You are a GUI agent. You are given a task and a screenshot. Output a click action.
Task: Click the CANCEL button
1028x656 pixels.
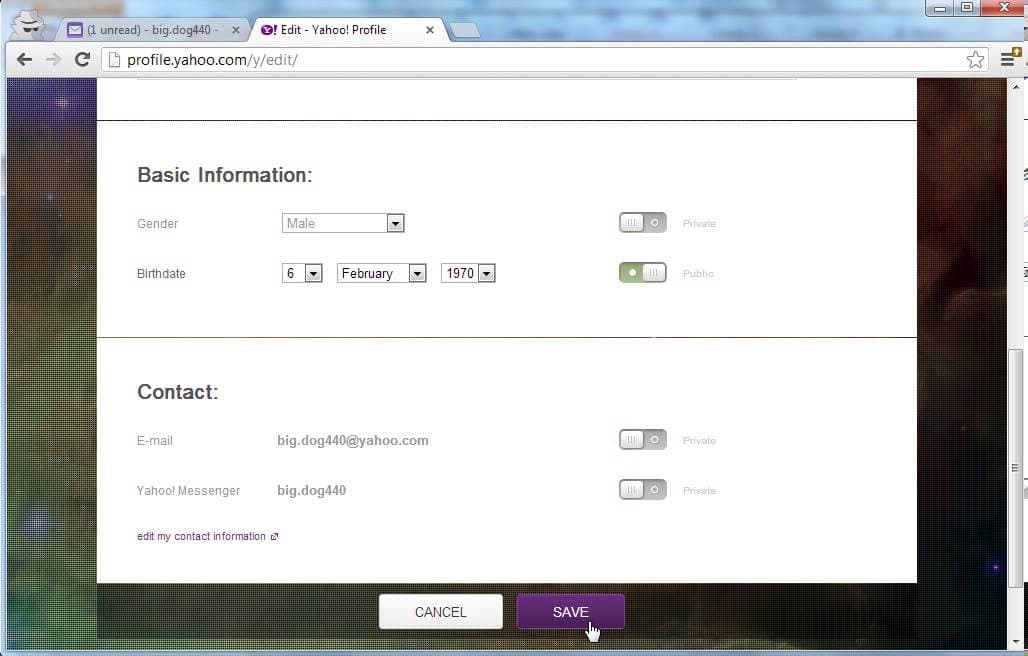[x=441, y=612]
